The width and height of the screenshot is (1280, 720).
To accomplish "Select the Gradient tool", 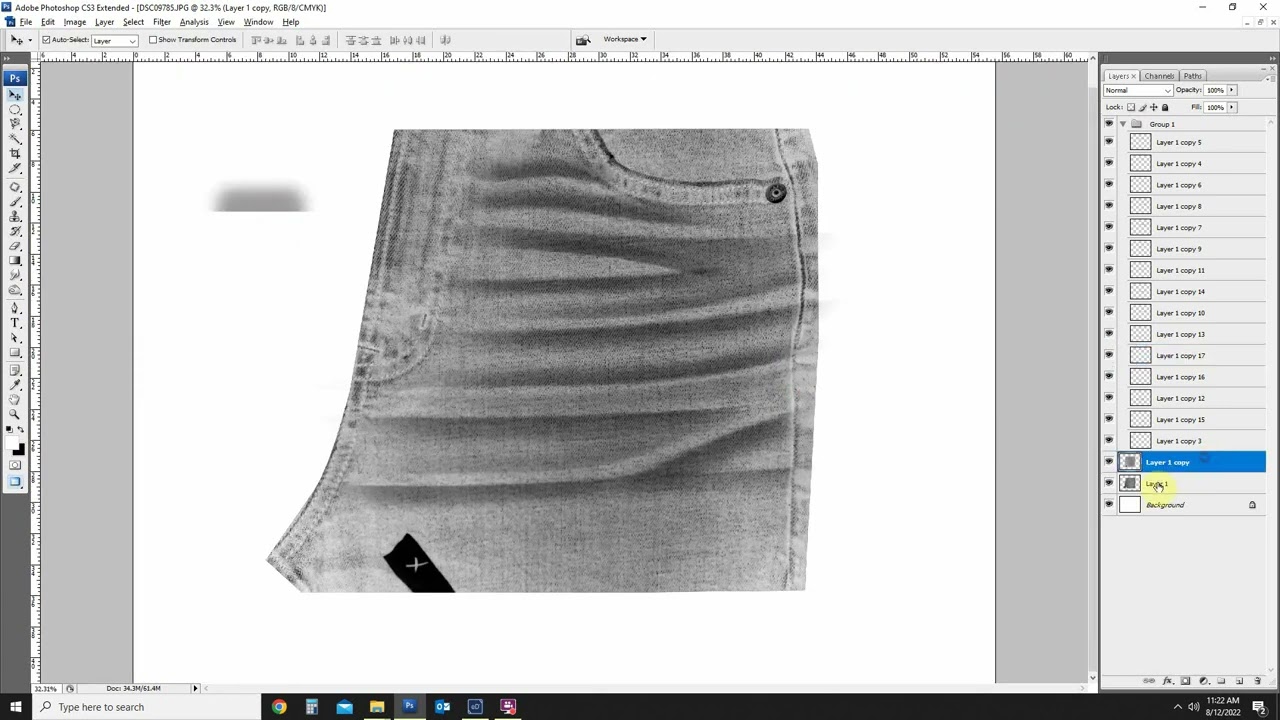I will (x=15, y=260).
